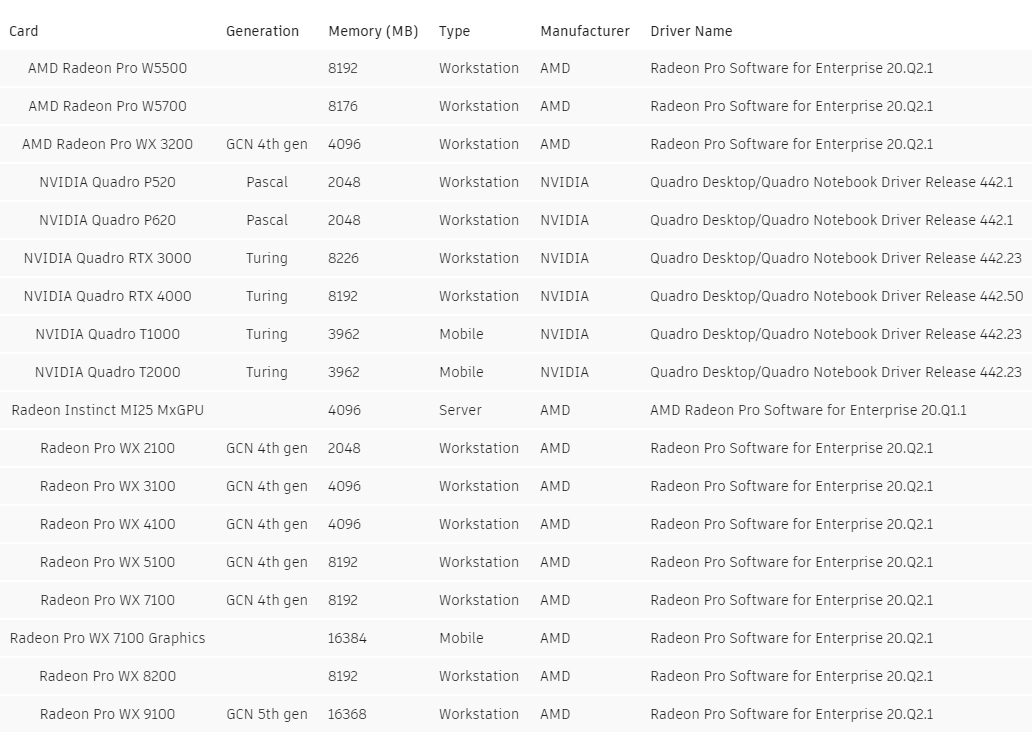Click the driver name ending in 442.50
Image resolution: width=1032 pixels, height=736 pixels.
click(x=837, y=296)
